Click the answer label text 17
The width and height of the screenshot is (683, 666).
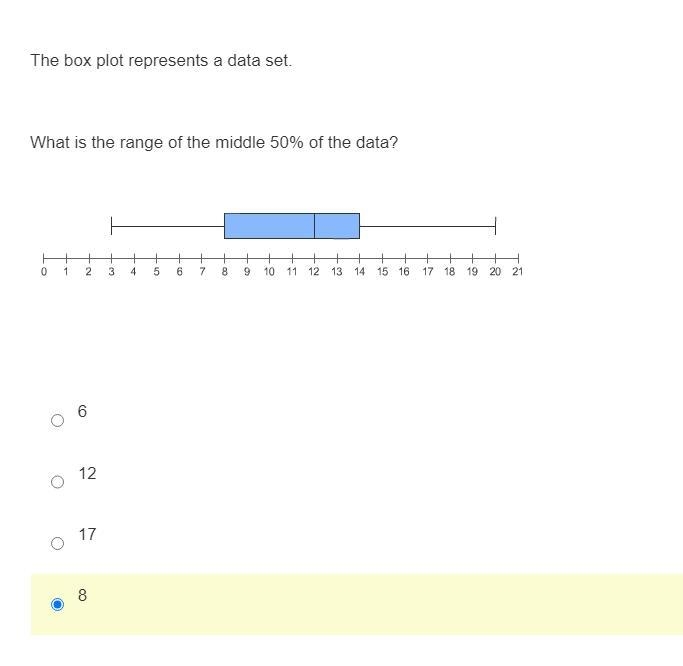(x=87, y=534)
